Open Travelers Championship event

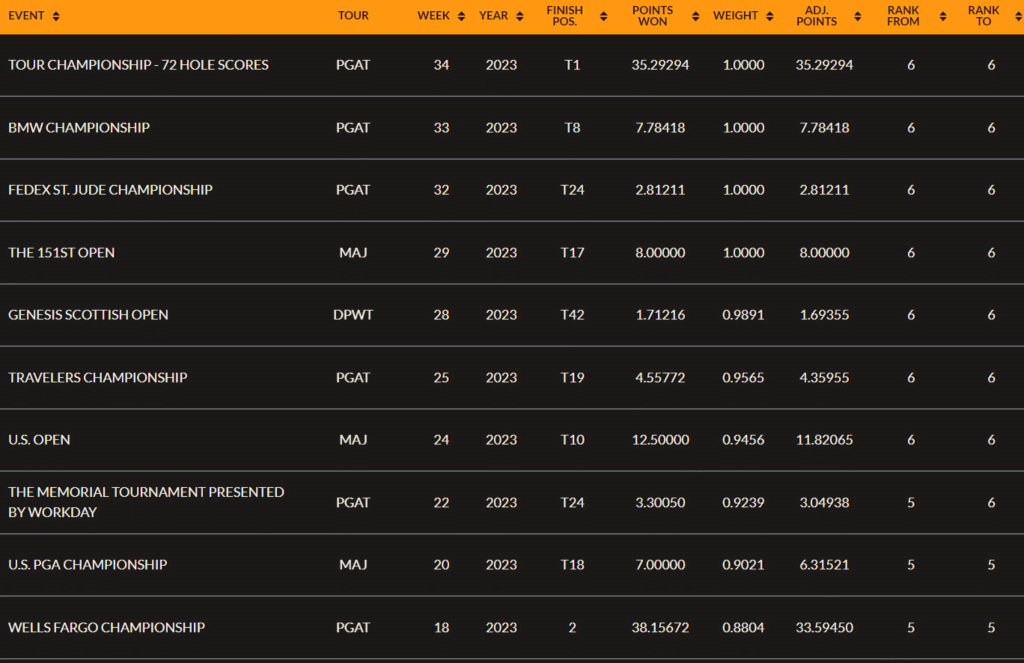tap(98, 377)
